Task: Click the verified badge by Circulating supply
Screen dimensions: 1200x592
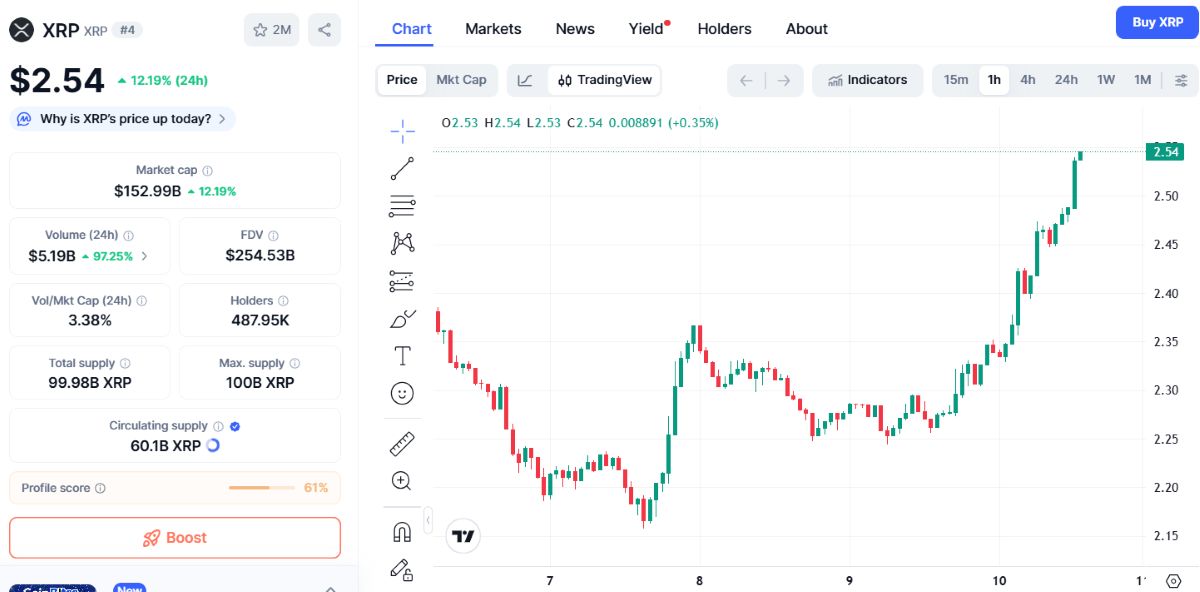Action: (x=235, y=426)
